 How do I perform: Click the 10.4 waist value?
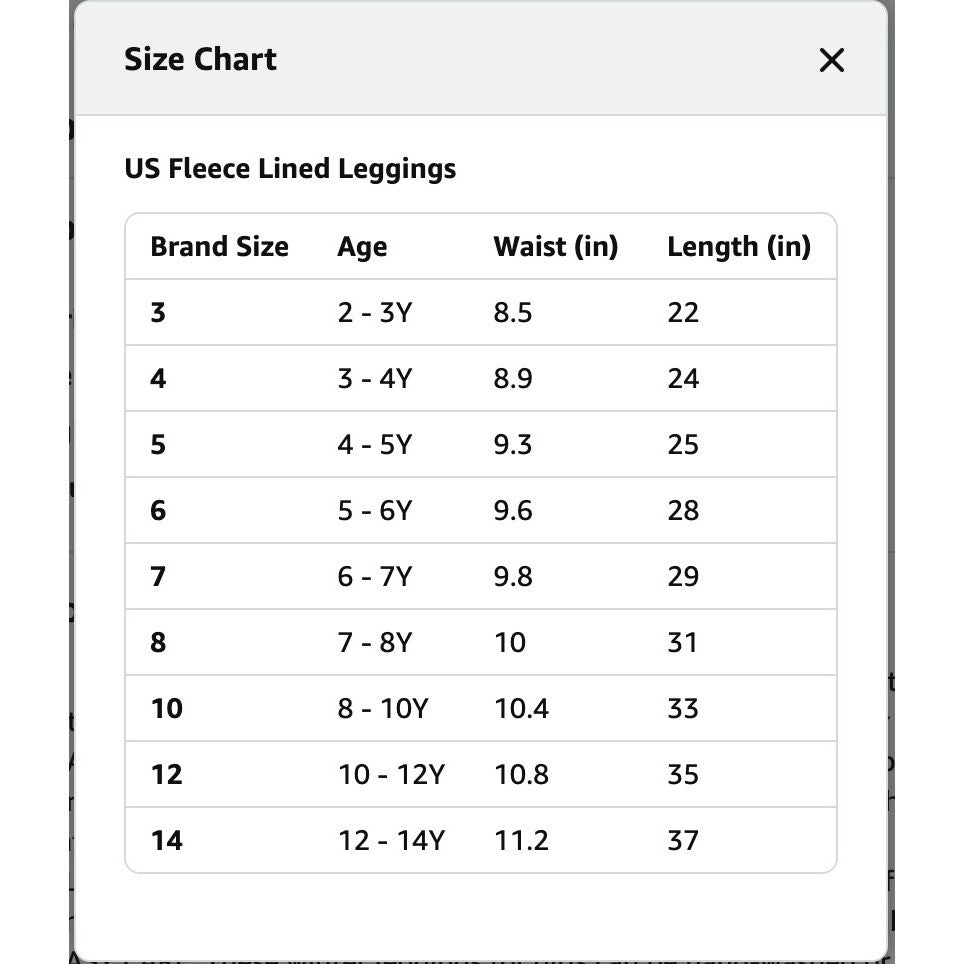[521, 708]
